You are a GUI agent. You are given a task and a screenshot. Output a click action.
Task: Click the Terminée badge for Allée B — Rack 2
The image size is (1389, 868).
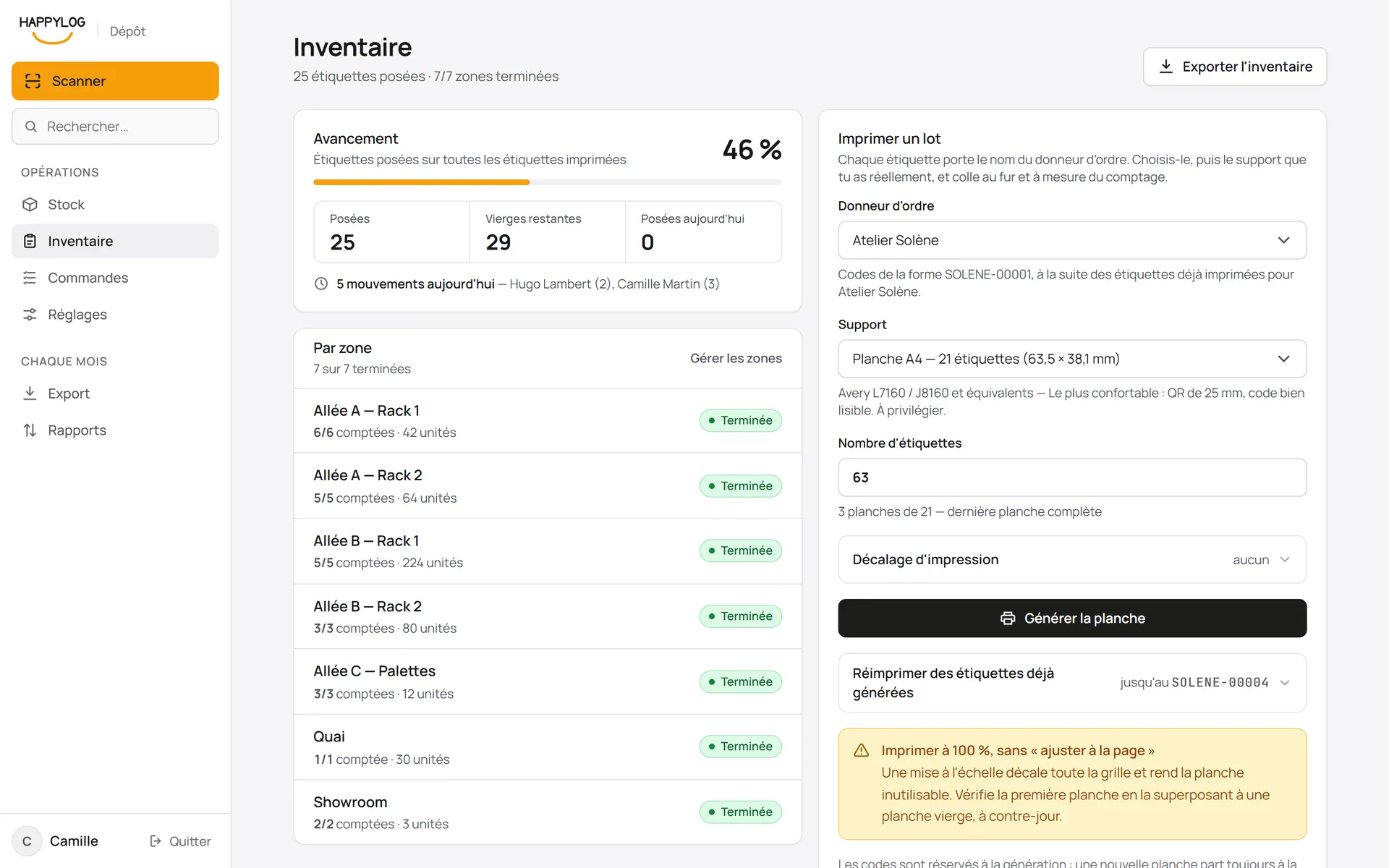(740, 616)
